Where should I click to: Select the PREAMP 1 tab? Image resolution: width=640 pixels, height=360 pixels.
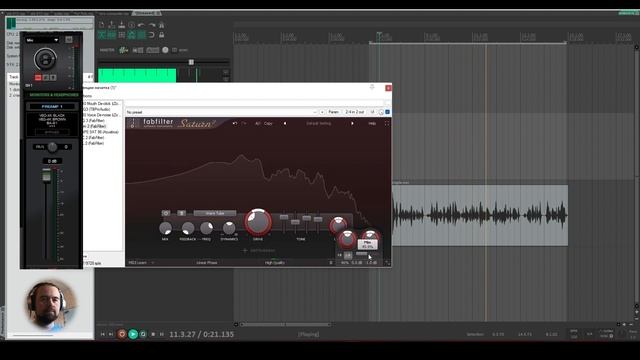pyautogui.click(x=52, y=106)
